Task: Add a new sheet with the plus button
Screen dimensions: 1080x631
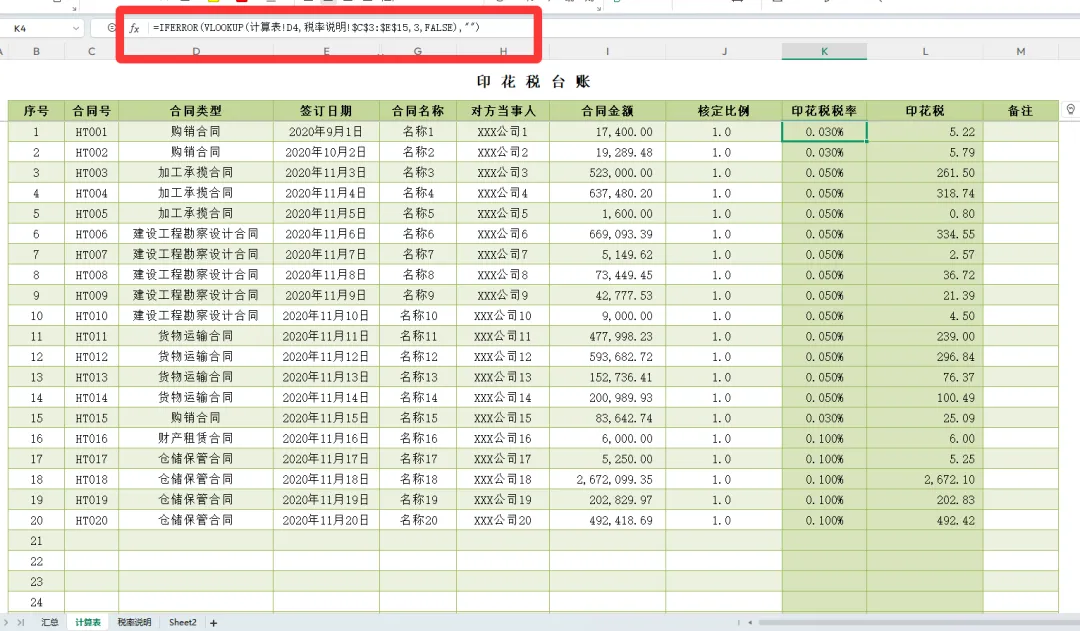Action: 214,623
